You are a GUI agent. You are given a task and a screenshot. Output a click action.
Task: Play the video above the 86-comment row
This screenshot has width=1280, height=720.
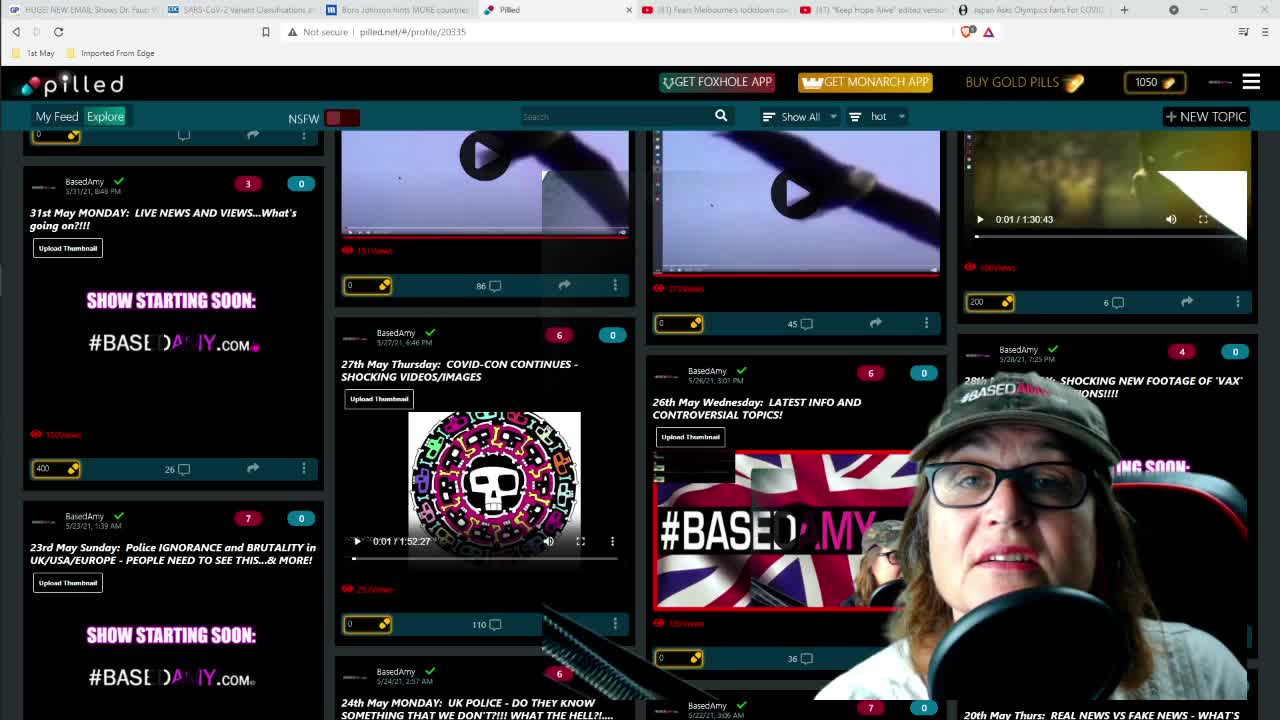coord(485,157)
